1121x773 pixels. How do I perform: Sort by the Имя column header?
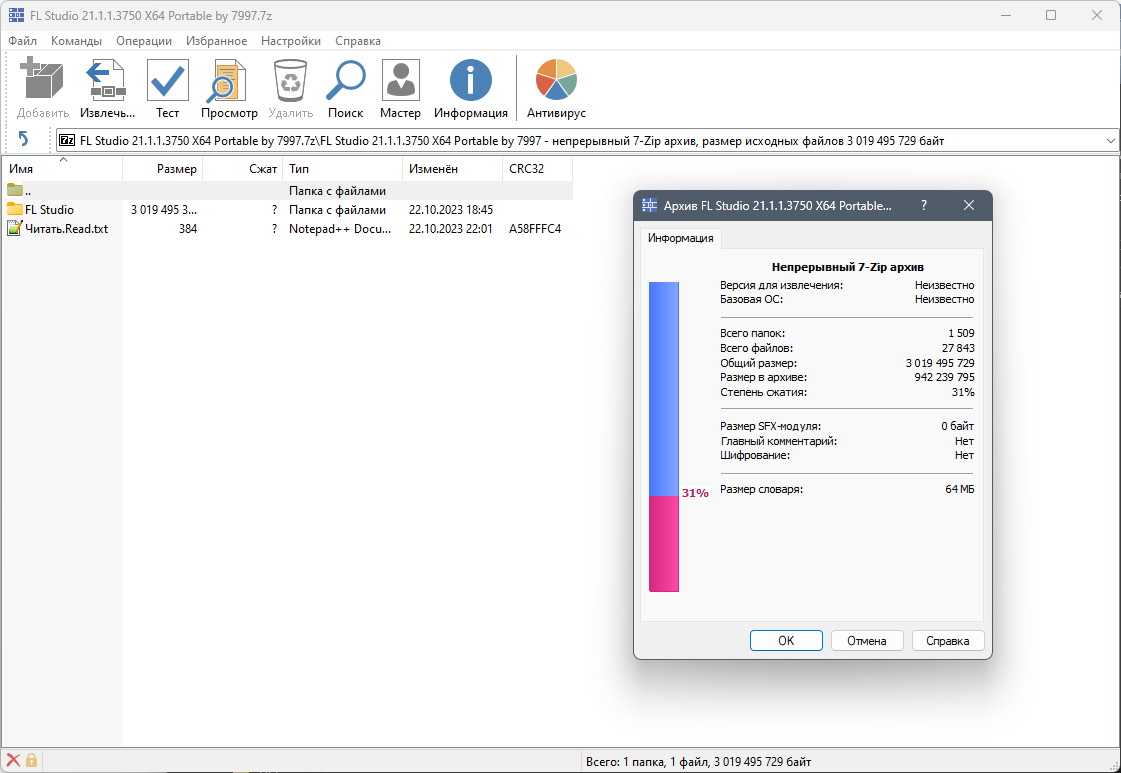tap(62, 169)
